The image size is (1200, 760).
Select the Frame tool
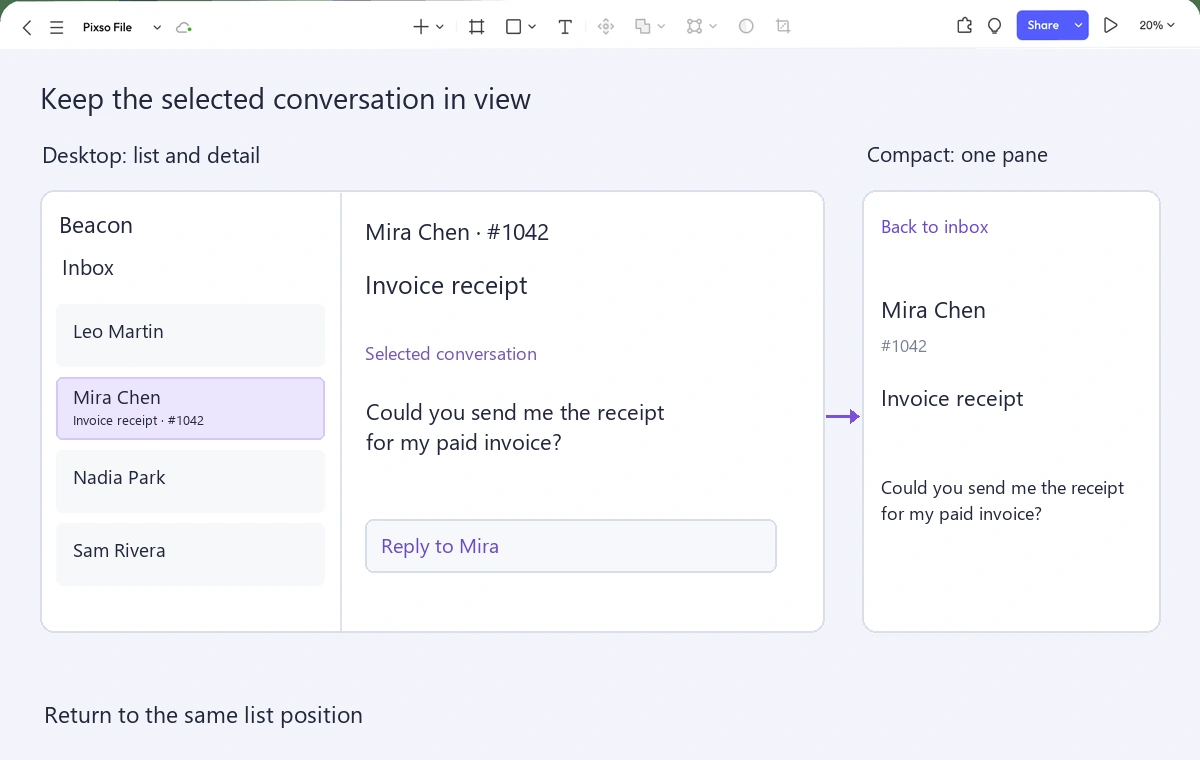coord(477,27)
